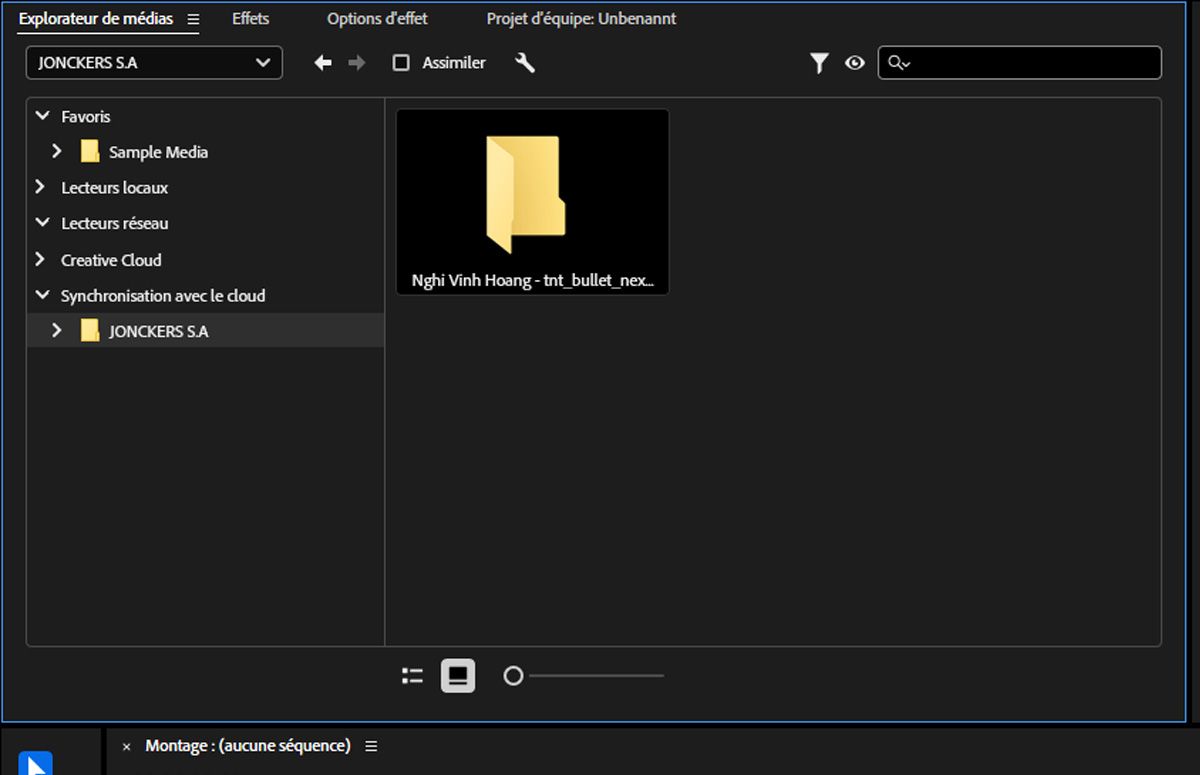Click the JONCKERS S.A folder icon in the tree
Viewport: 1200px width, 775px height.
click(90, 331)
